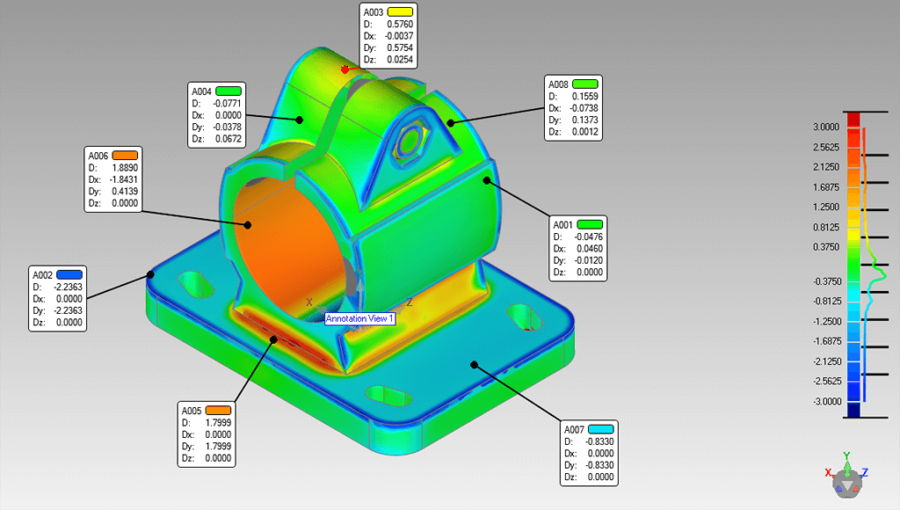Select the A001 annotation label box

point(577,247)
